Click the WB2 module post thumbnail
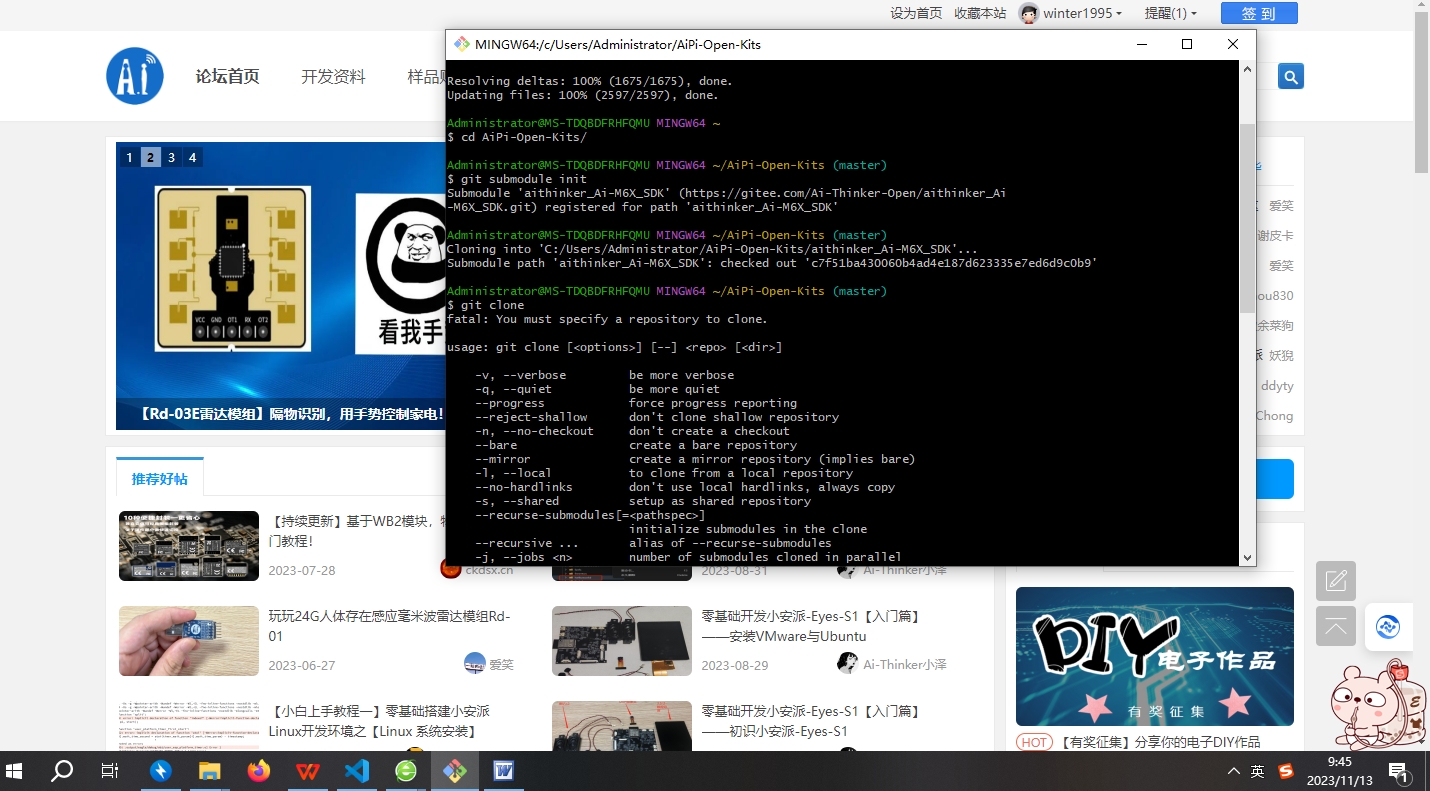This screenshot has height=791, width=1430. pyautogui.click(x=189, y=546)
